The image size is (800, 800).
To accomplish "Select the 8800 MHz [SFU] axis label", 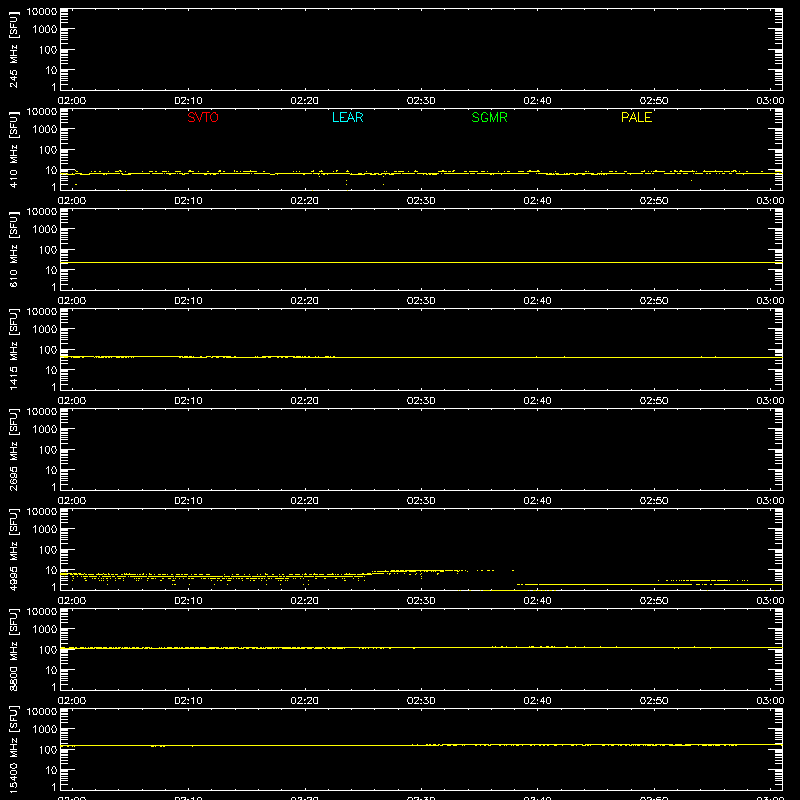I will coord(13,649).
